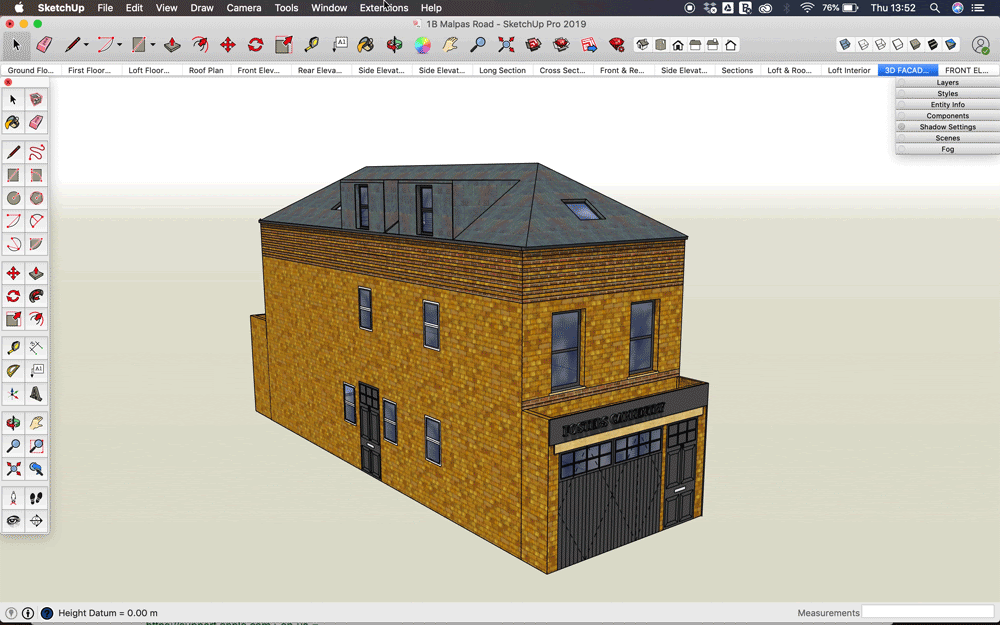Activate the Push/Pull tool
This screenshot has height=625, width=1000.
(x=172, y=45)
